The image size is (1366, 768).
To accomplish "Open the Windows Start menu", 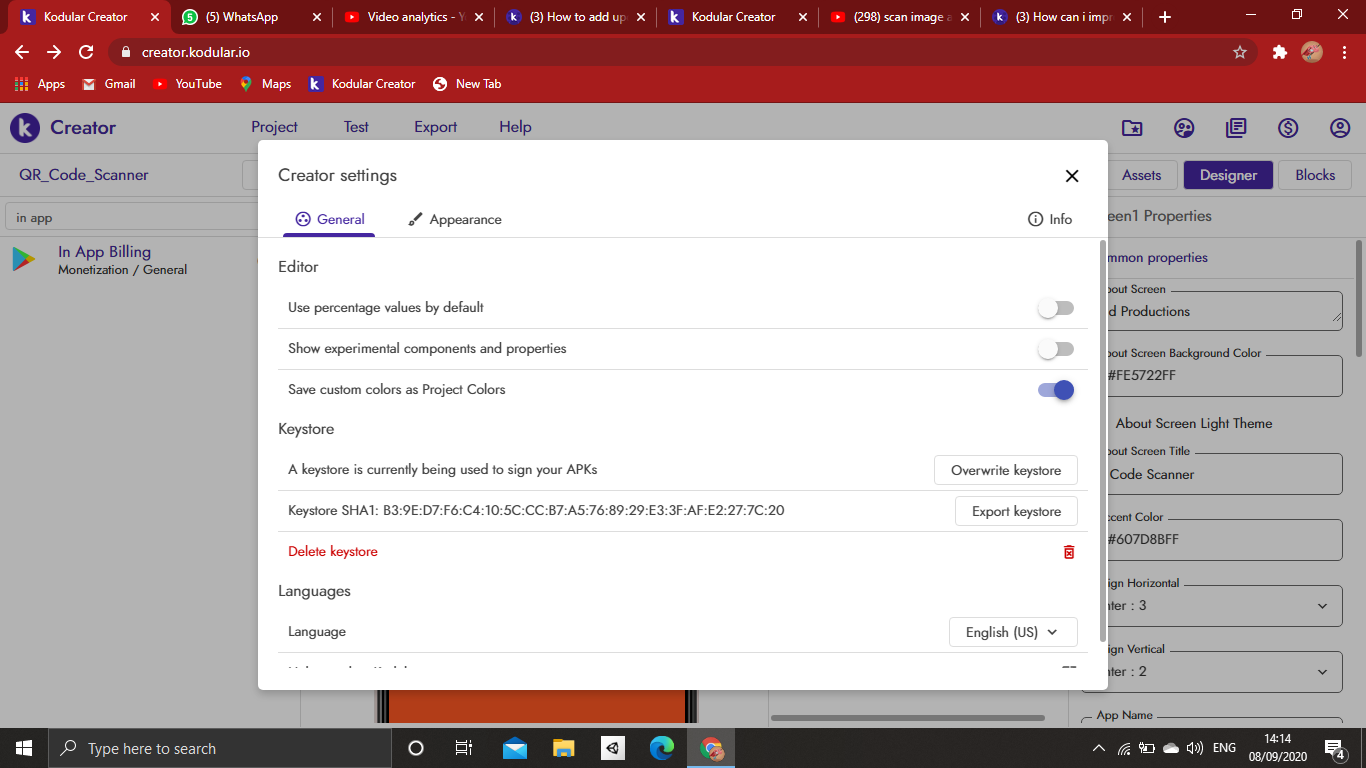I will point(24,748).
